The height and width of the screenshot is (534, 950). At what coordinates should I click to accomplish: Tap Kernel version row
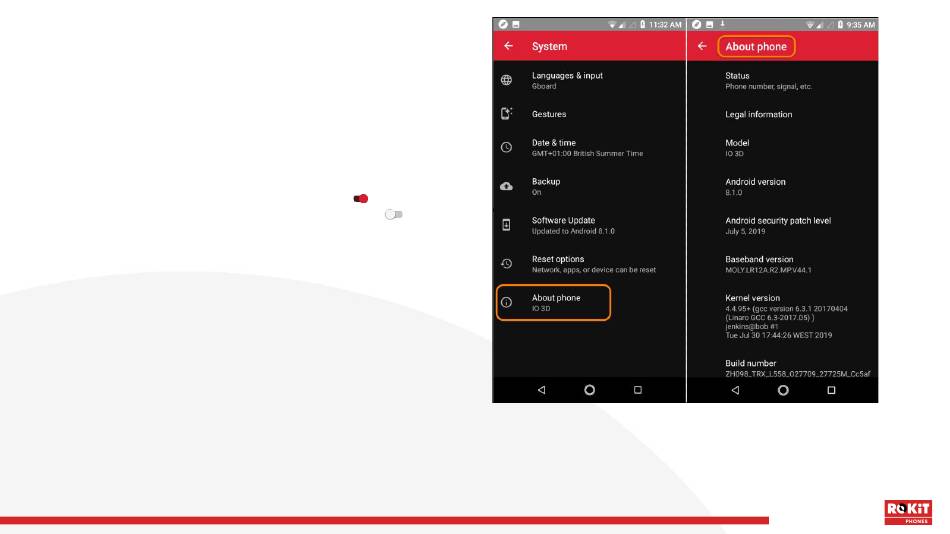click(x=783, y=316)
